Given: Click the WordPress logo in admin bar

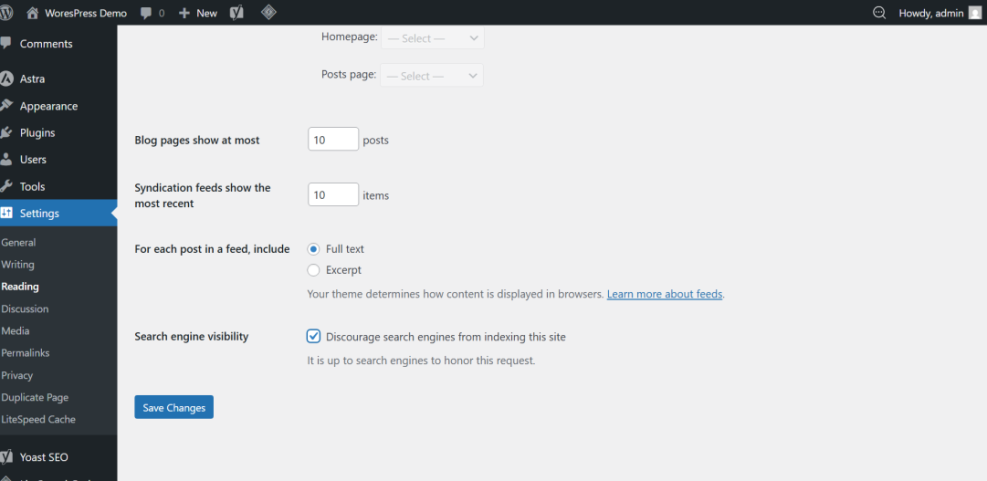Looking at the screenshot, I should [6, 13].
